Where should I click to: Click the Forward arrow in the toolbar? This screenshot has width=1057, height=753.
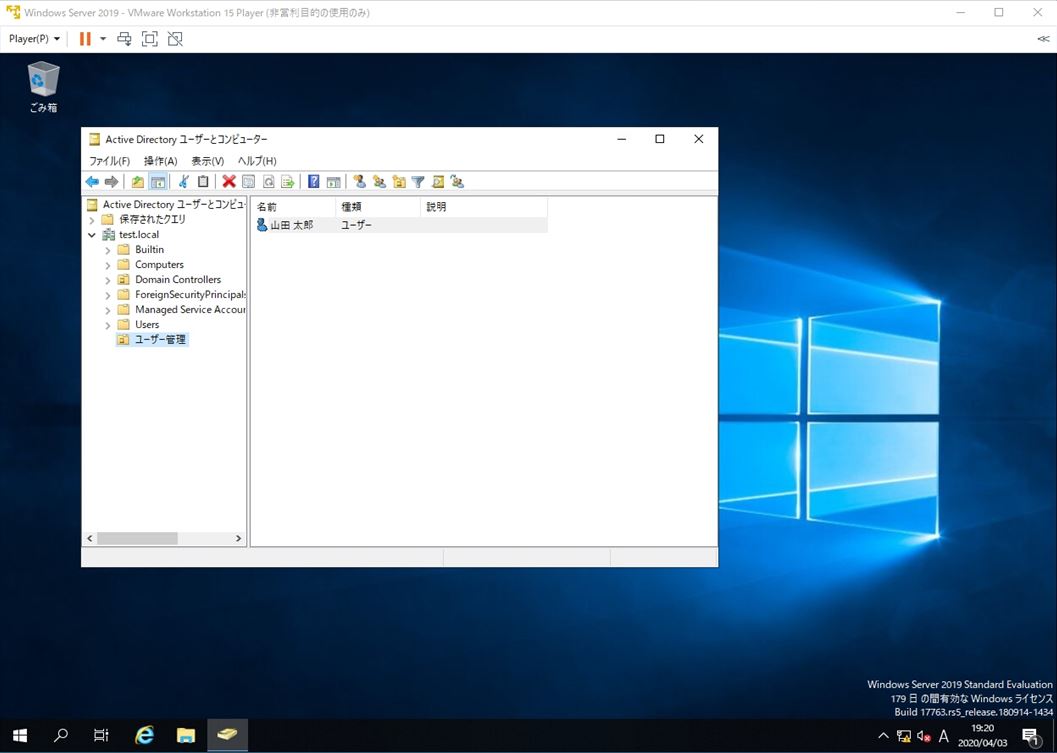[111, 181]
